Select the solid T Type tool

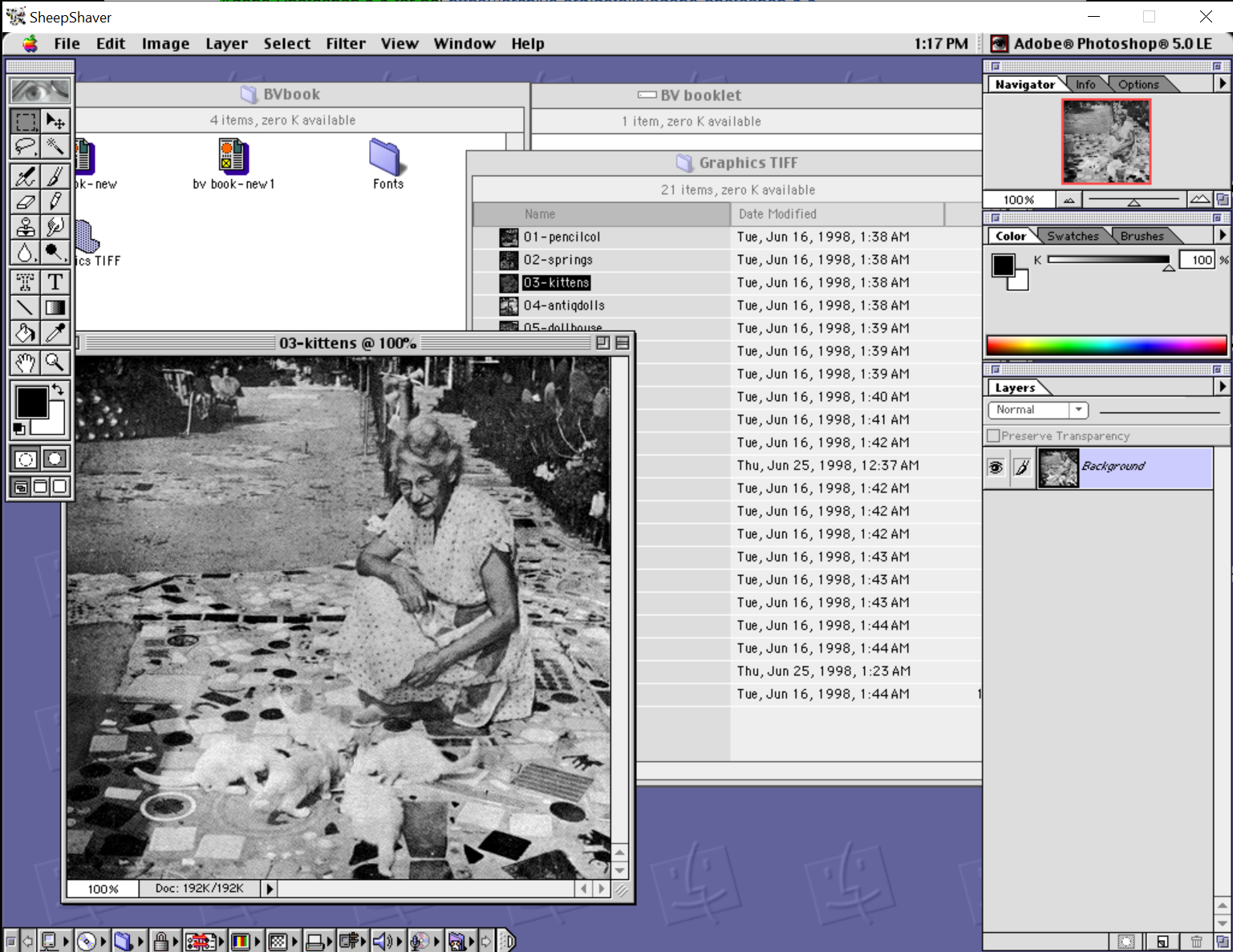coord(55,282)
